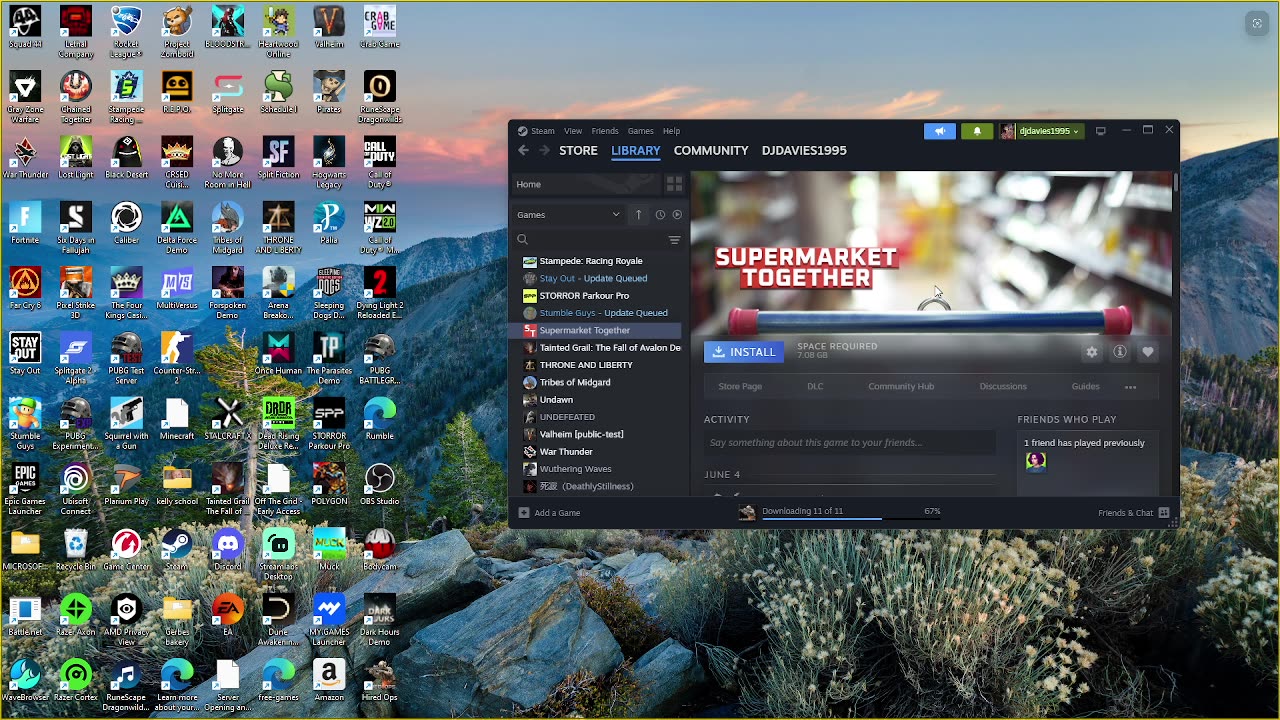Open Friends & Chat in Steam
The height and width of the screenshot is (720, 1280).
pyautogui.click(x=1133, y=513)
